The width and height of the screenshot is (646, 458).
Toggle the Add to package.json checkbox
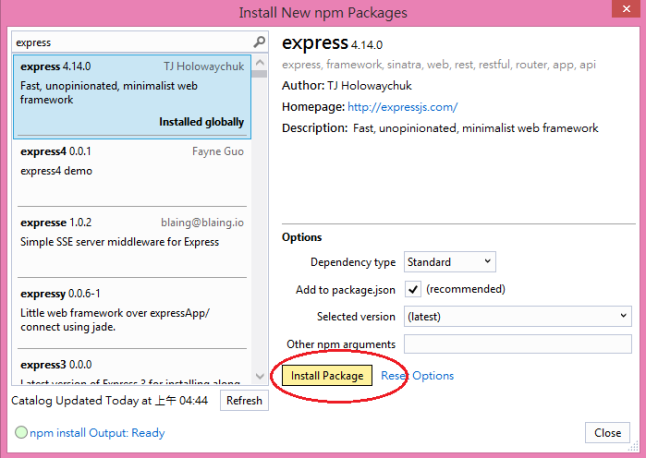[x=413, y=289]
